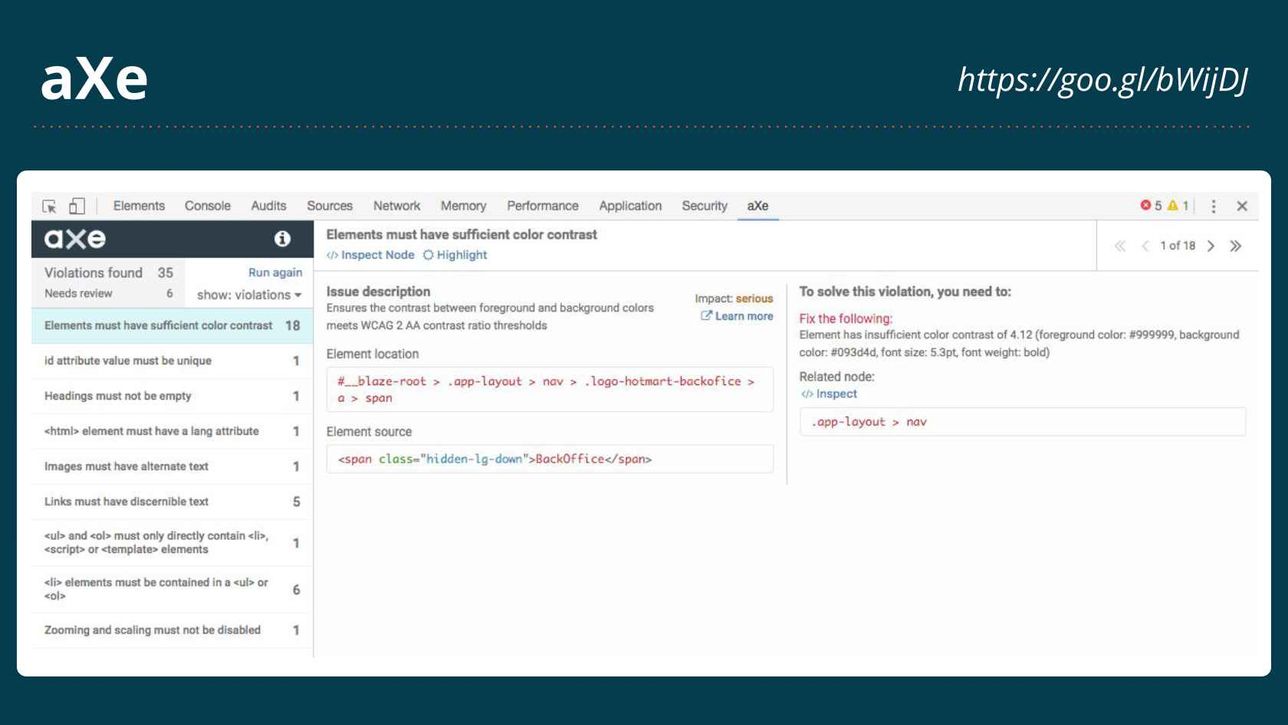Go to the next violation result
Screen dimensions: 1288x725
1211,246
